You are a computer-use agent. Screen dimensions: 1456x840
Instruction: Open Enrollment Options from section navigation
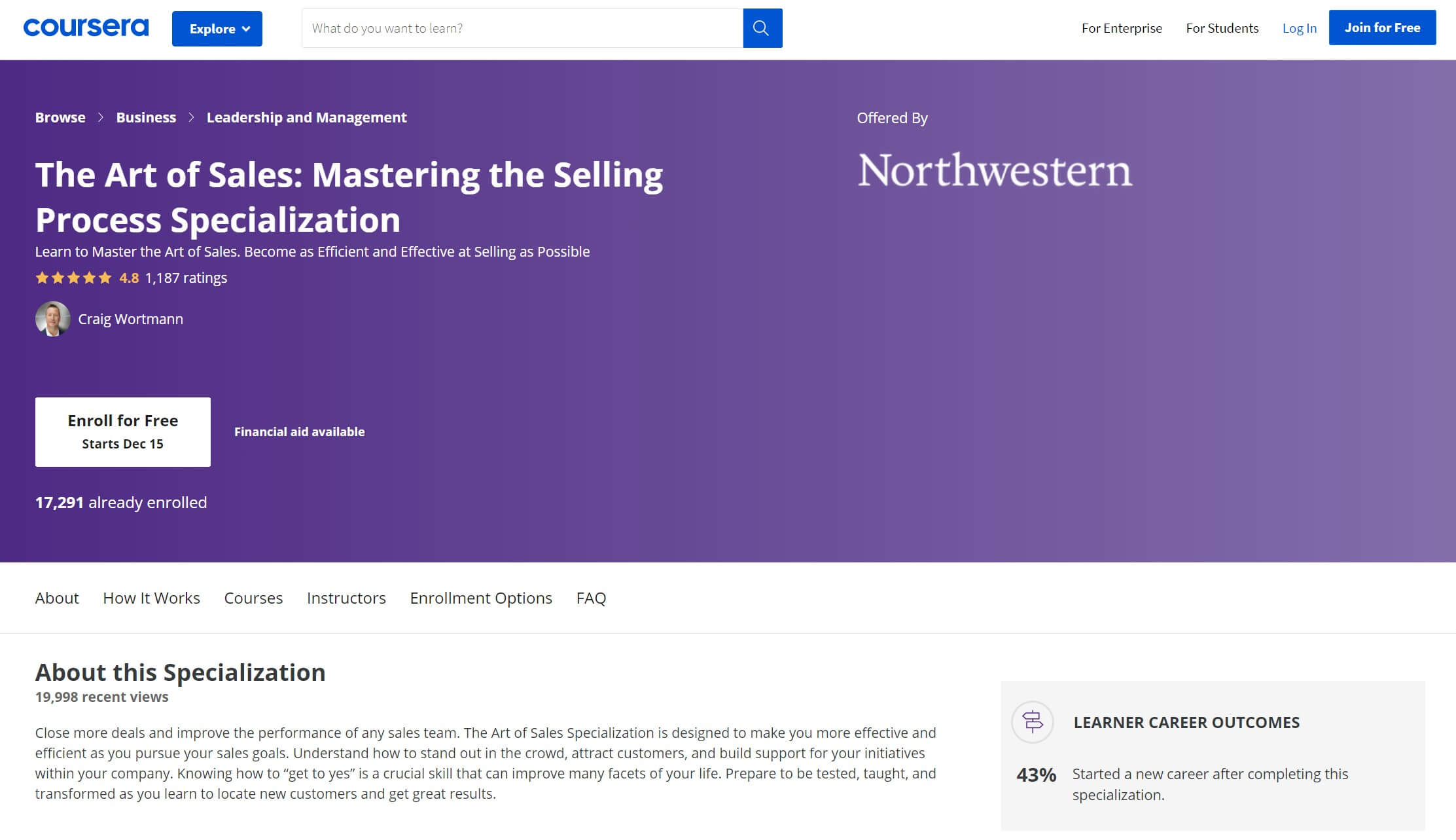coord(480,598)
